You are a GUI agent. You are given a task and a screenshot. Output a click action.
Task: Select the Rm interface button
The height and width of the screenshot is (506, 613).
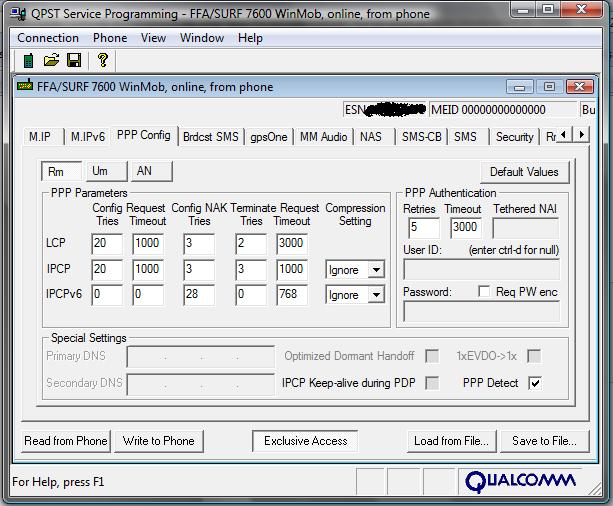61,171
